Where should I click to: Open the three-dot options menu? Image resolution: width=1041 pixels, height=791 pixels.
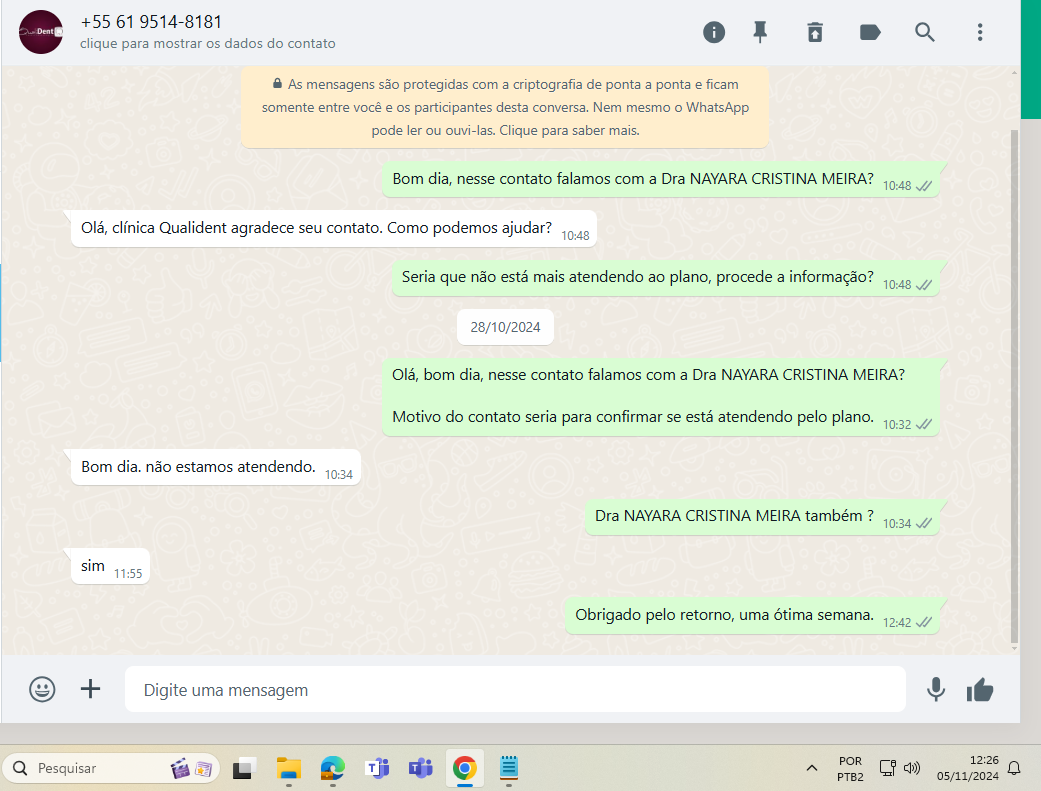[980, 32]
